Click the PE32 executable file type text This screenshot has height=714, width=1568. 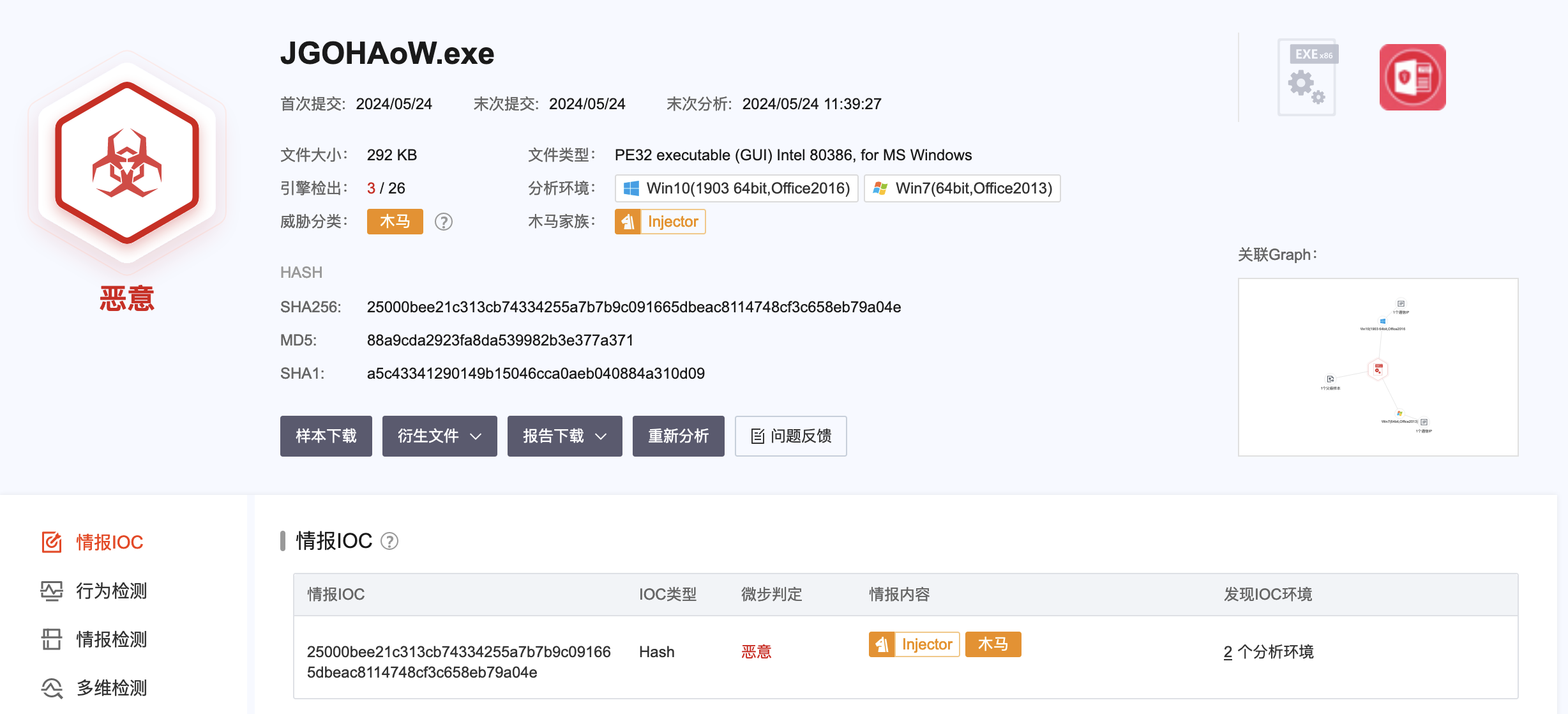pyautogui.click(x=793, y=155)
